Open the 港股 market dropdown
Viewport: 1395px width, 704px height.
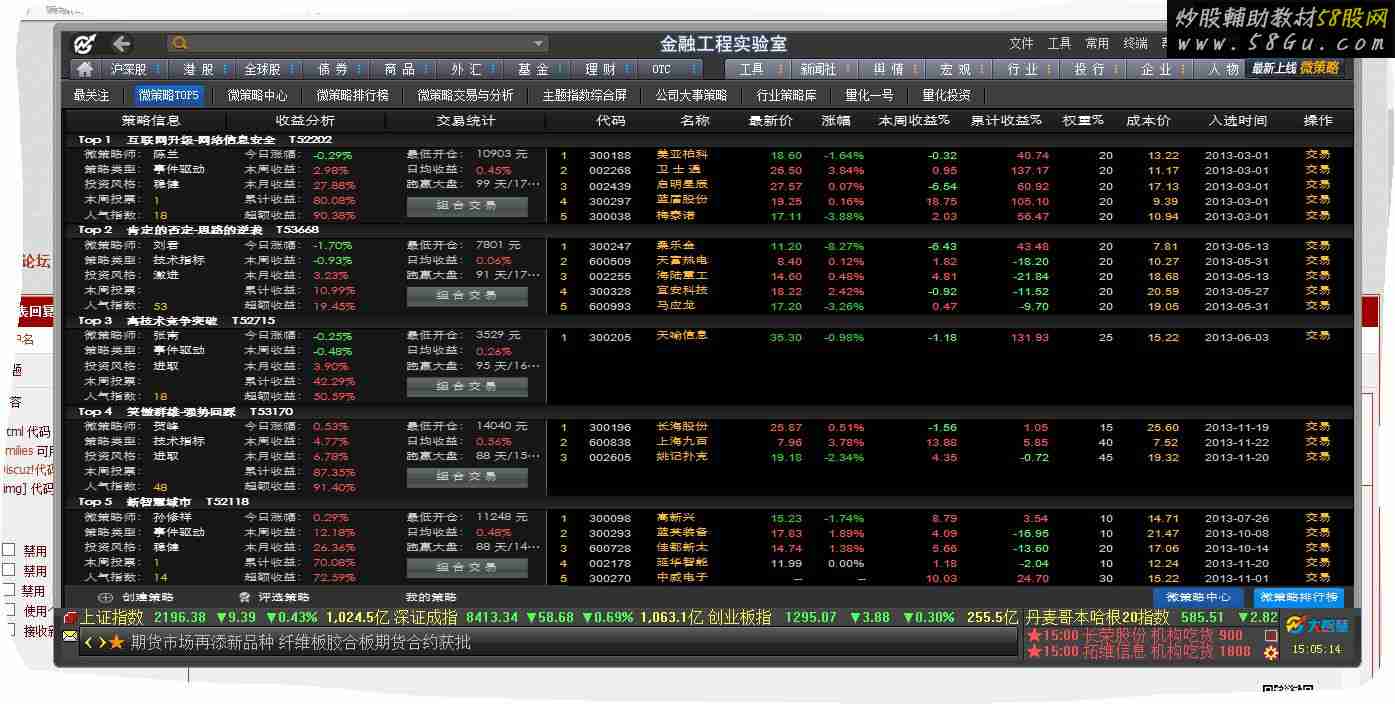[x=226, y=69]
